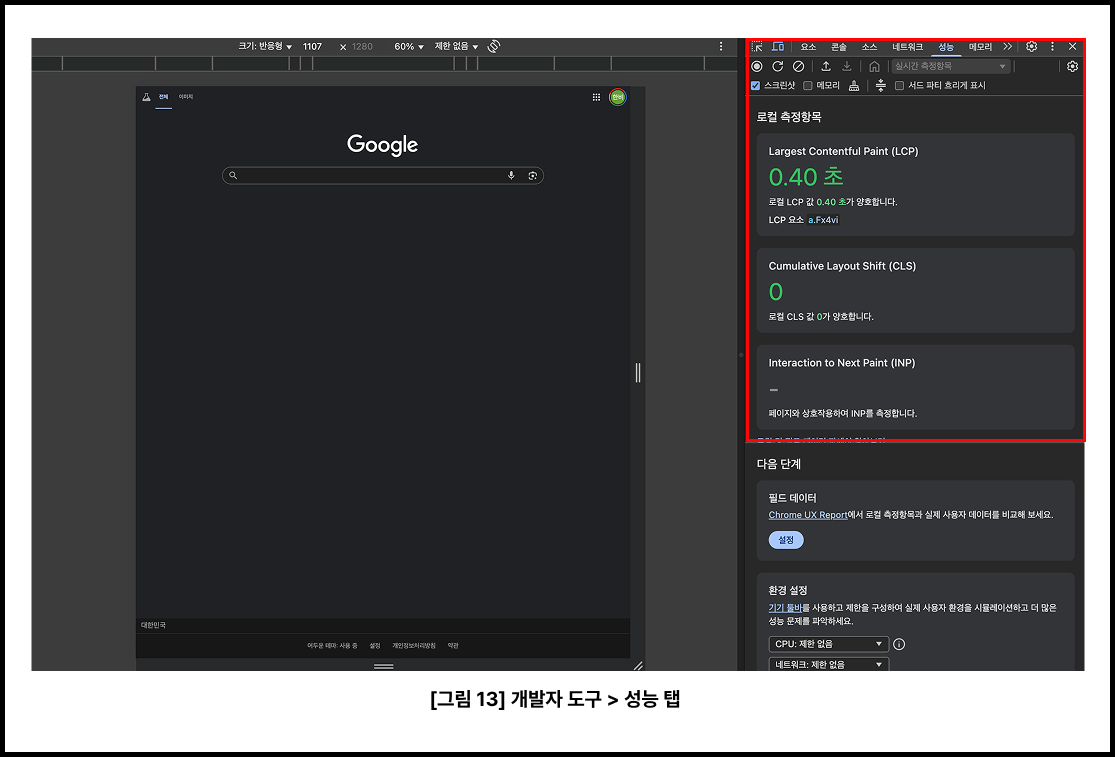1115x757 pixels.
Task: Open DevTools three-dot customize menu
Action: tap(1052, 46)
